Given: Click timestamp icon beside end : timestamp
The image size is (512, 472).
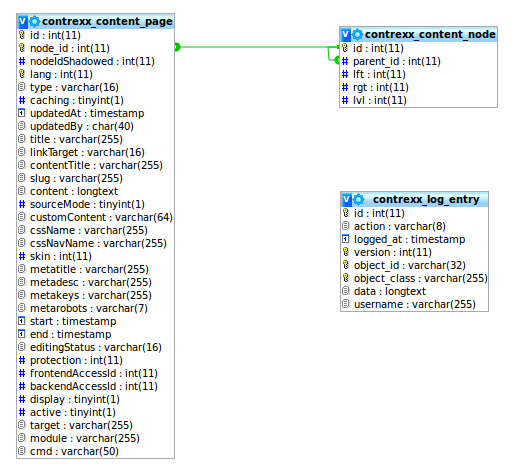Looking at the screenshot, I should point(22,334).
